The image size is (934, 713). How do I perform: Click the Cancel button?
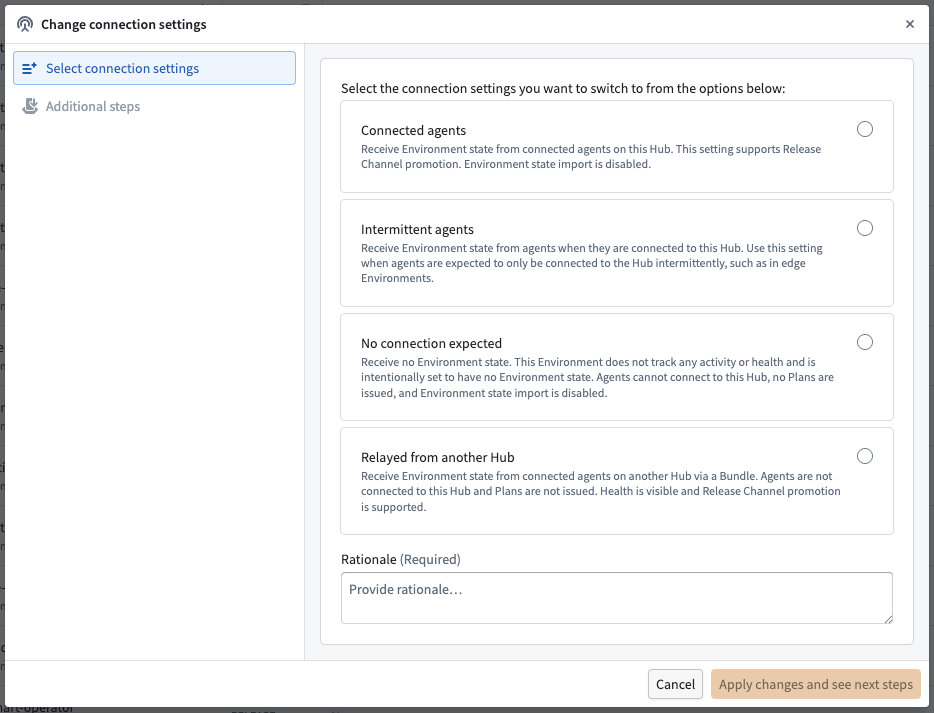click(x=675, y=684)
